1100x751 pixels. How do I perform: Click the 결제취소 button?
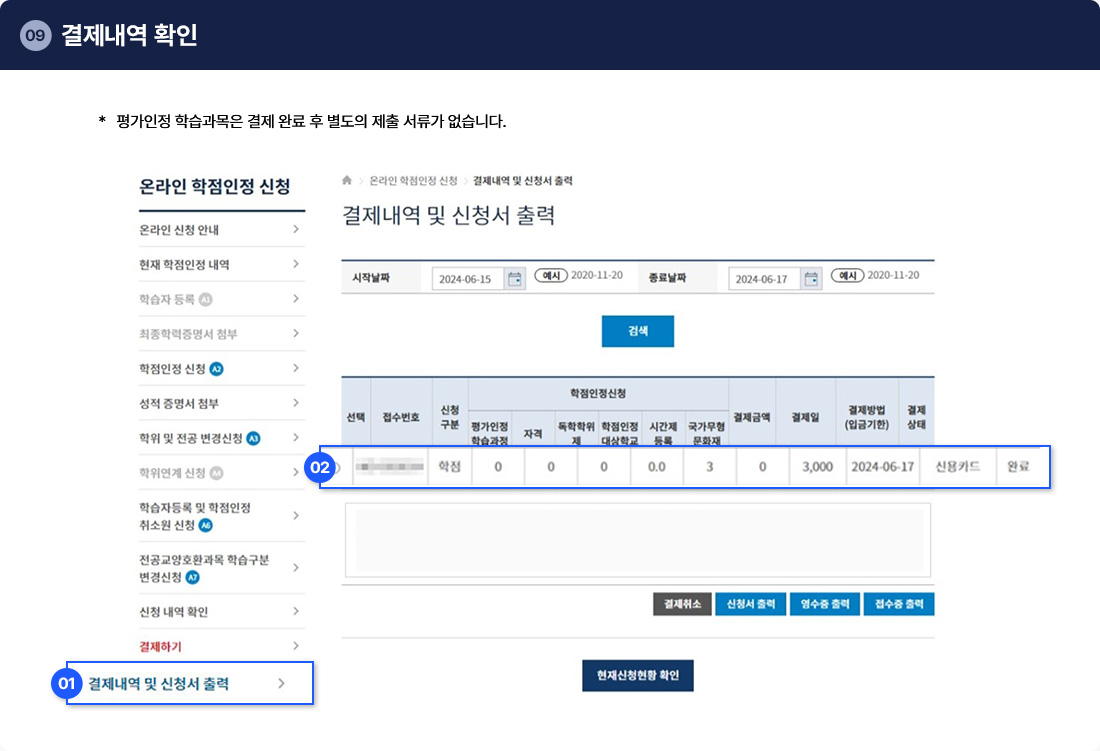pyautogui.click(x=681, y=604)
